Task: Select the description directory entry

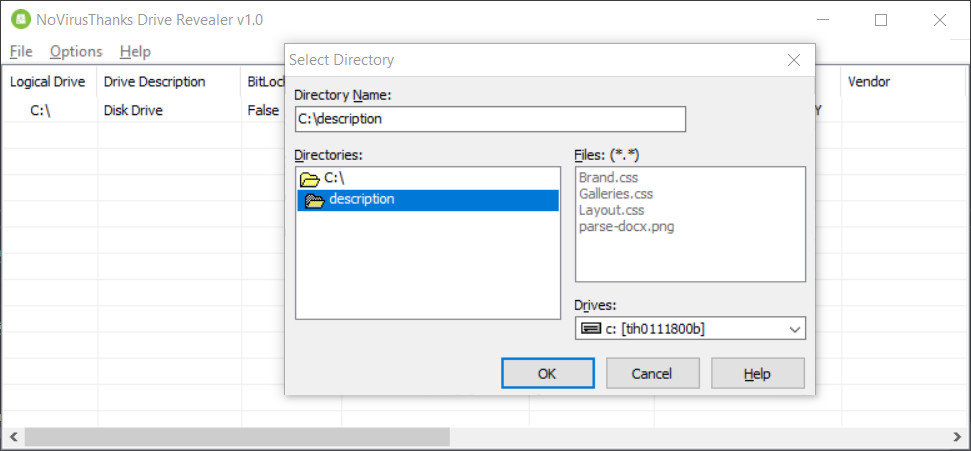Action: point(428,200)
